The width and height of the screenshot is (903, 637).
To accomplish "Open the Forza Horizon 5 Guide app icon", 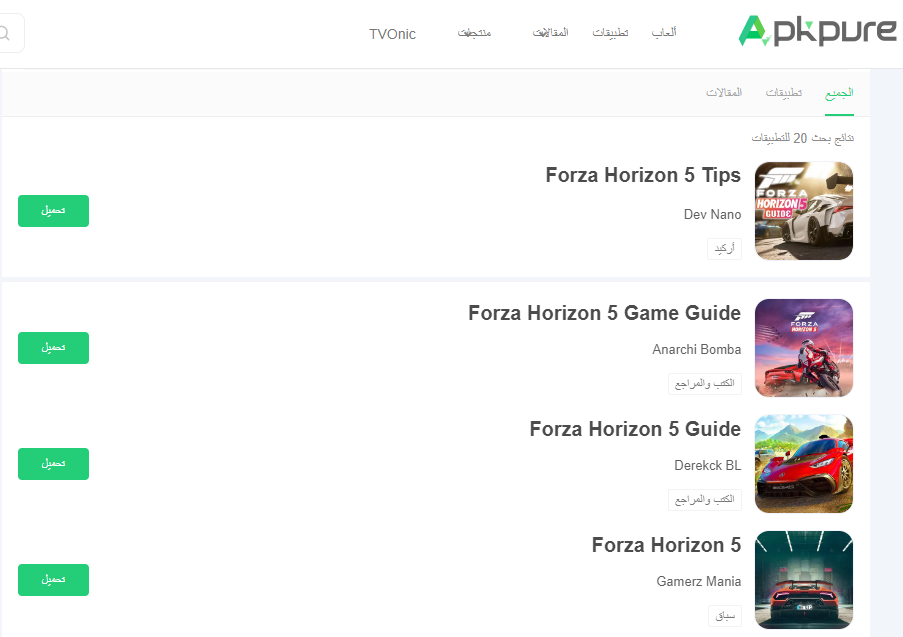I will [x=804, y=464].
